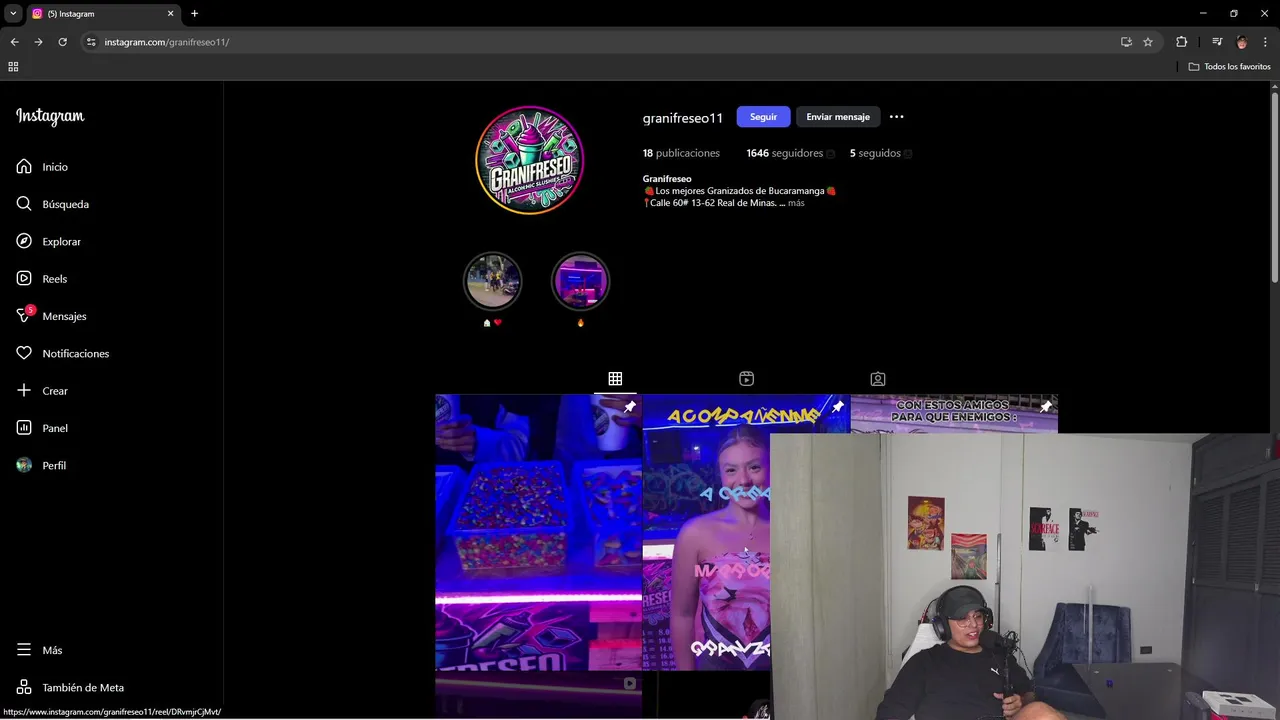Click the 18 publicaciones count
Screen dimensions: 1280x720
pyautogui.click(x=681, y=153)
